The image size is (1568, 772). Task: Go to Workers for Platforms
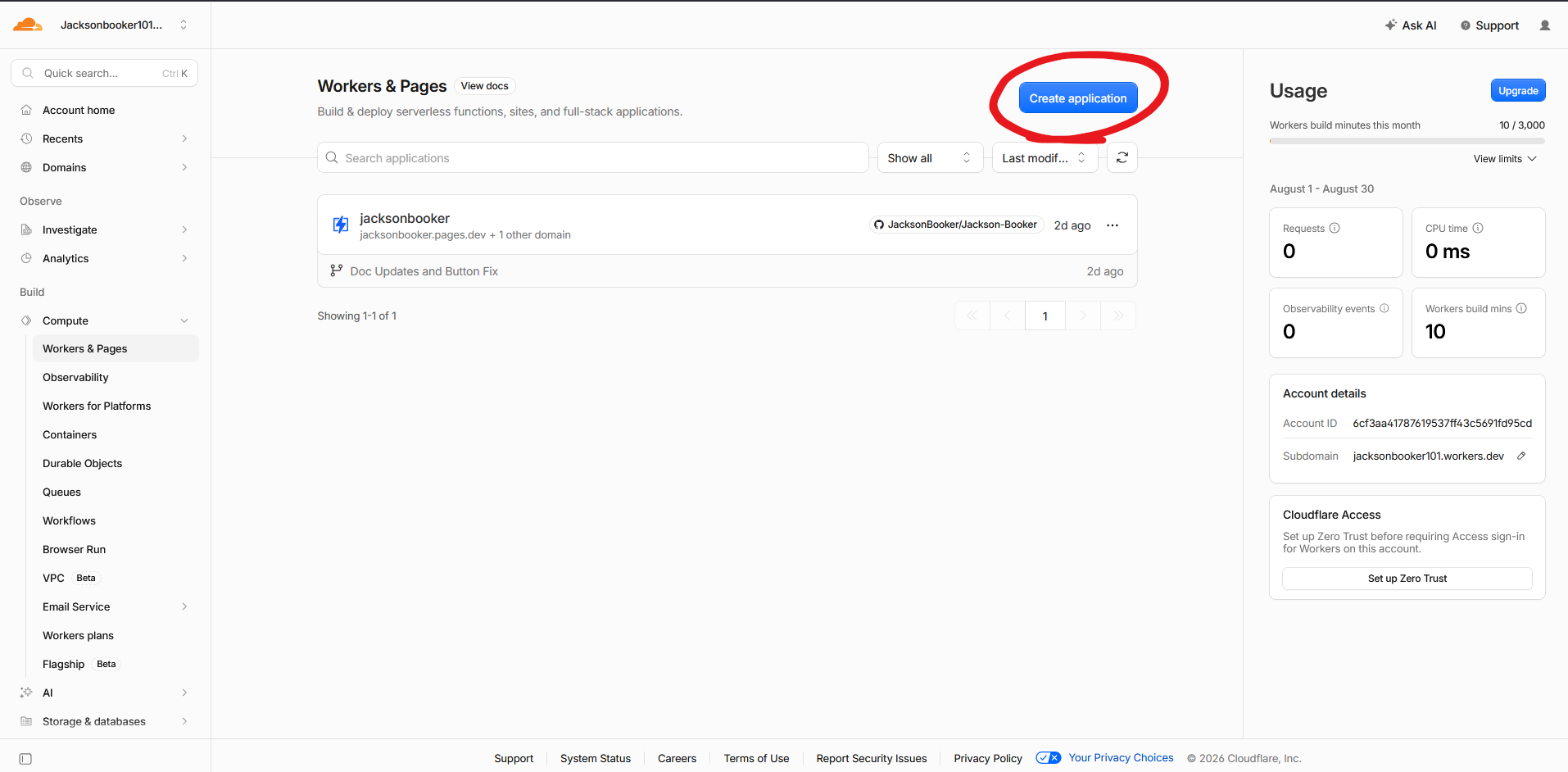97,406
